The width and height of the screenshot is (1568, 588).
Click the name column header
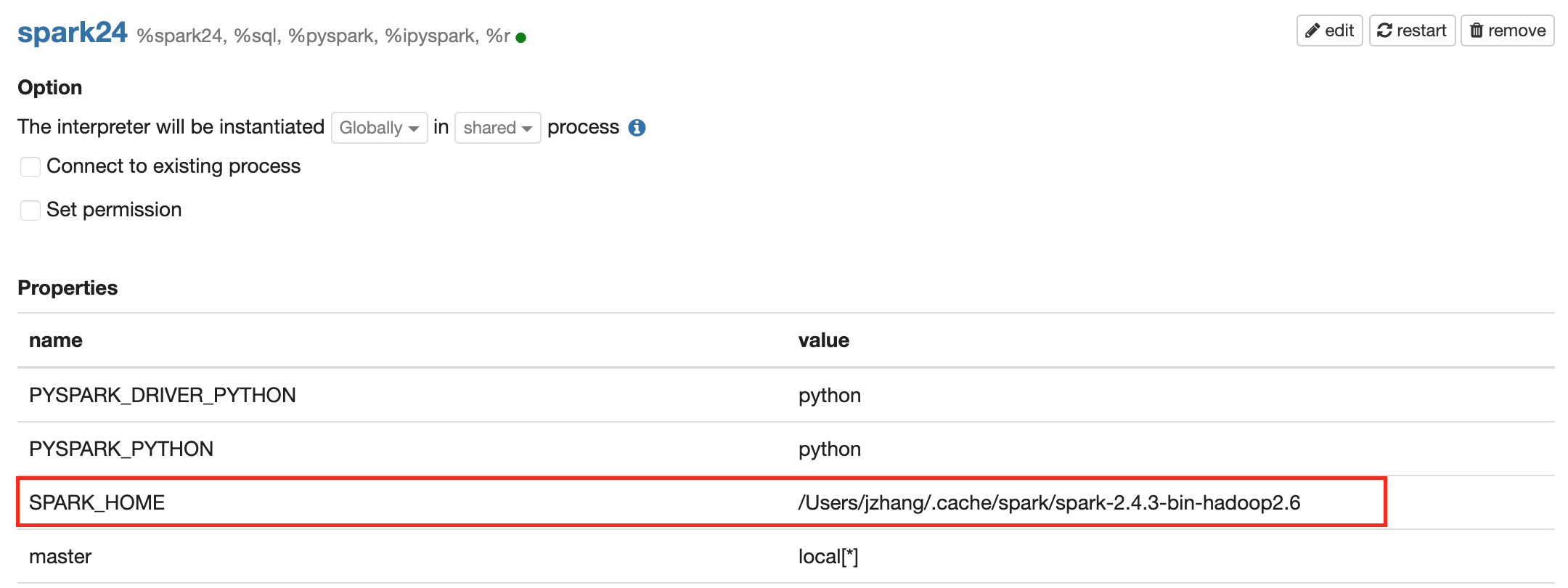tap(56, 340)
